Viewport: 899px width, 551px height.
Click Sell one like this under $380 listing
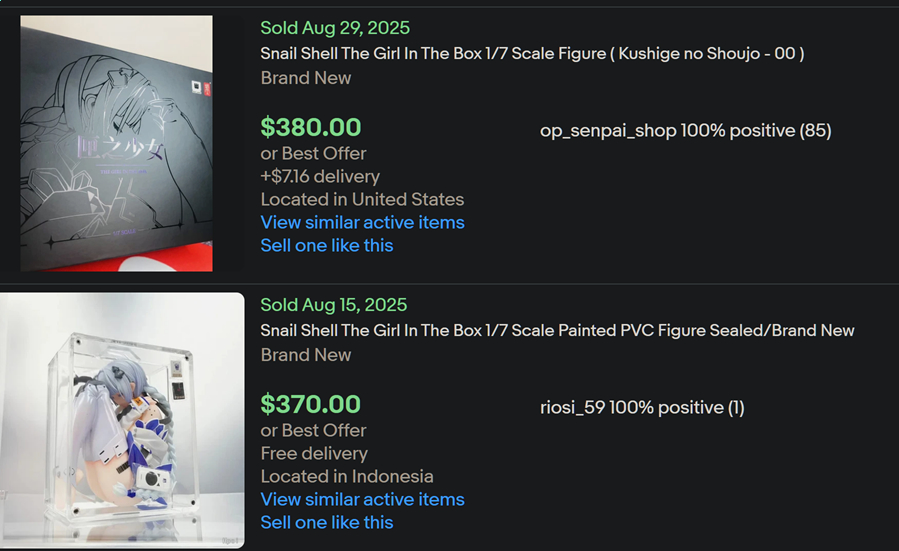pos(326,245)
